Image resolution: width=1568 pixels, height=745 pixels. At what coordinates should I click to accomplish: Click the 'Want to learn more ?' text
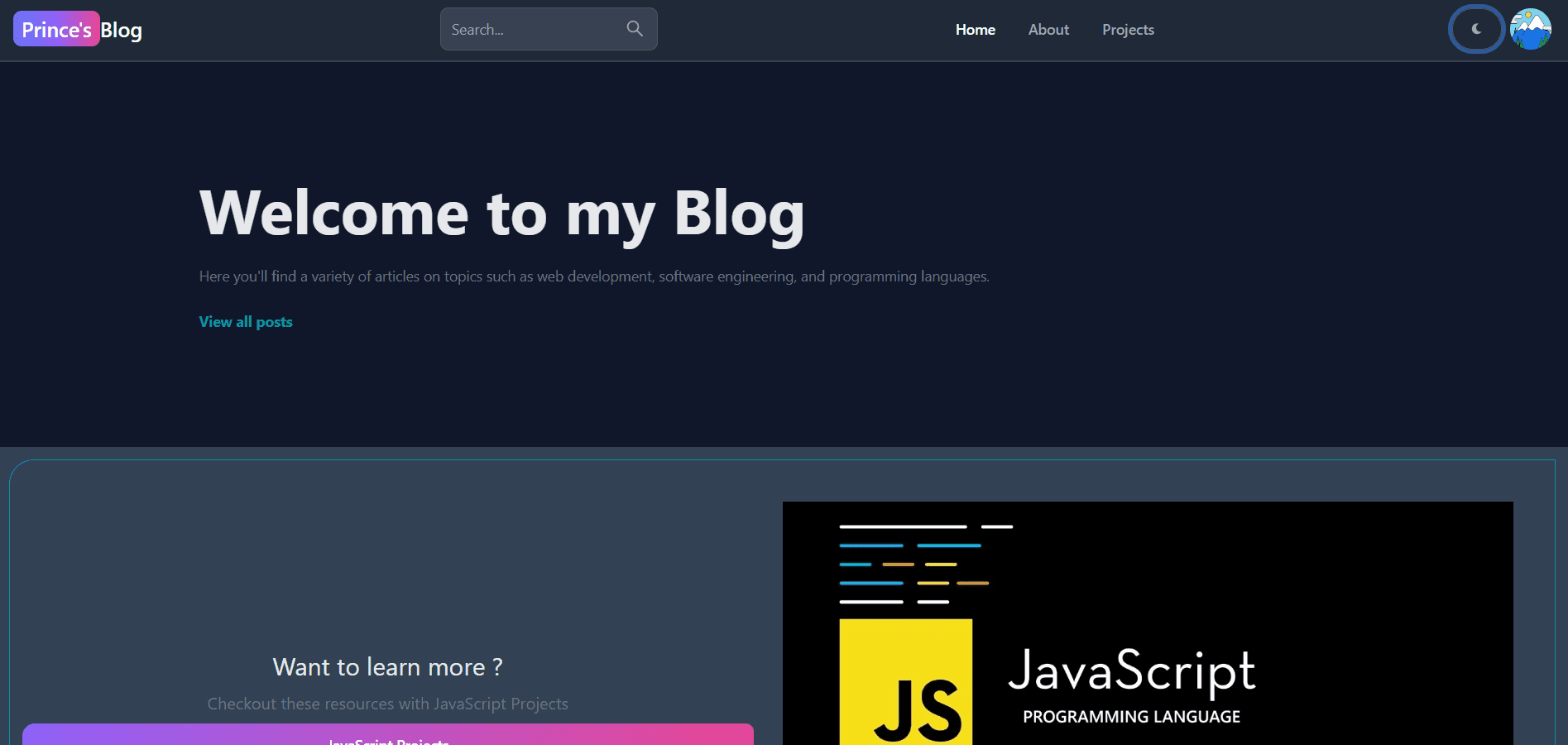[x=386, y=667]
